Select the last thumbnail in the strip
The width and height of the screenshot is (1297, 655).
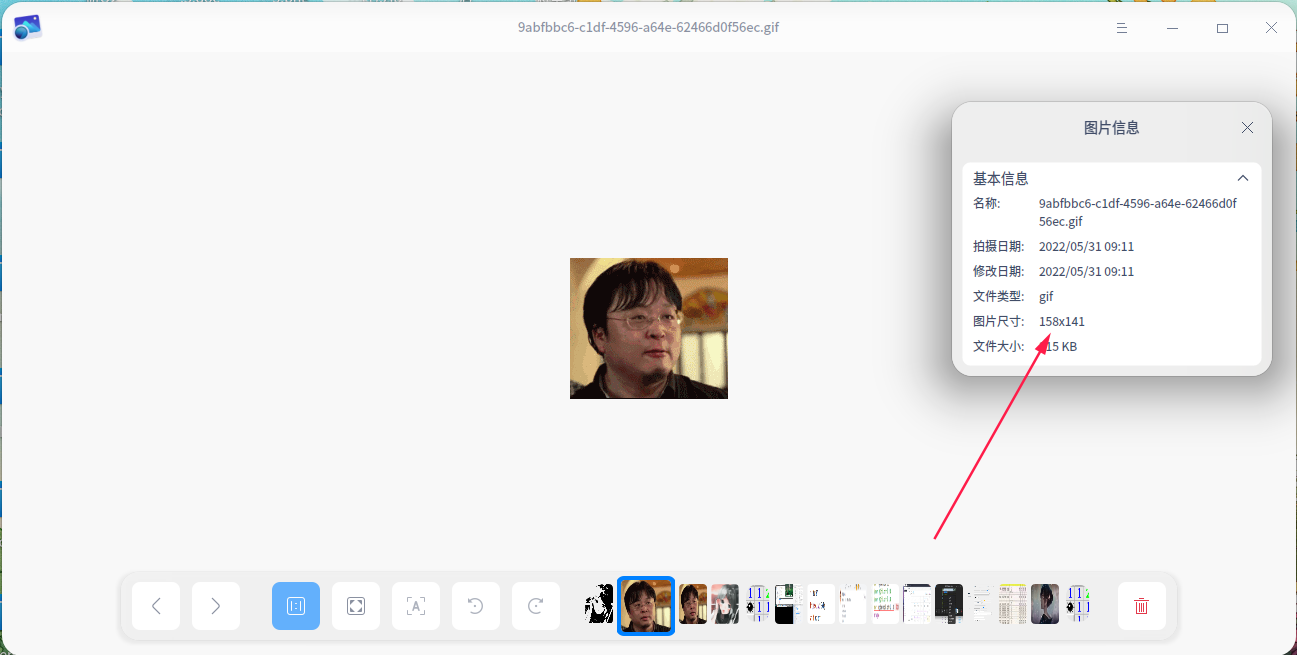(1077, 604)
